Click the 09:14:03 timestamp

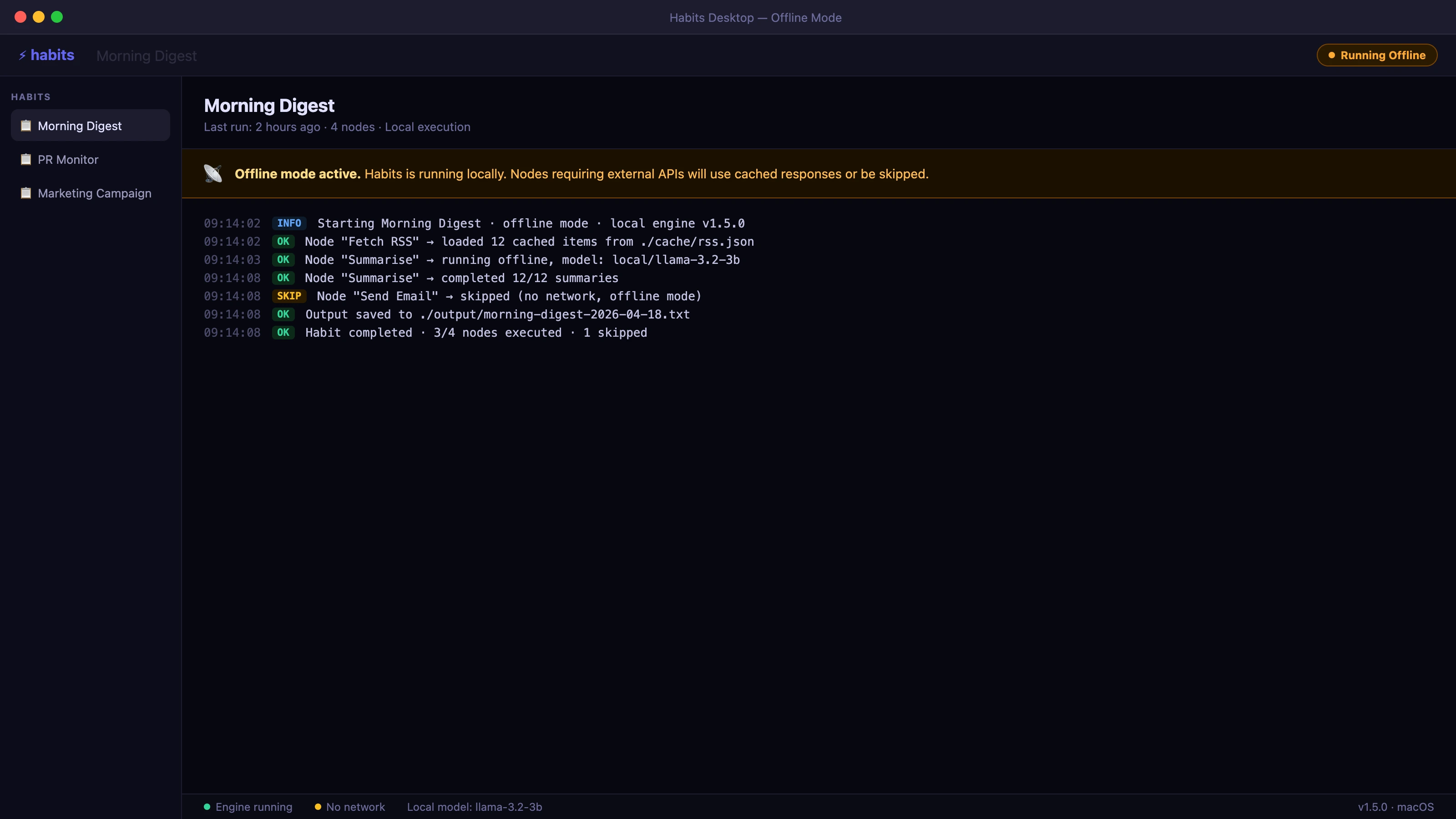(x=233, y=259)
